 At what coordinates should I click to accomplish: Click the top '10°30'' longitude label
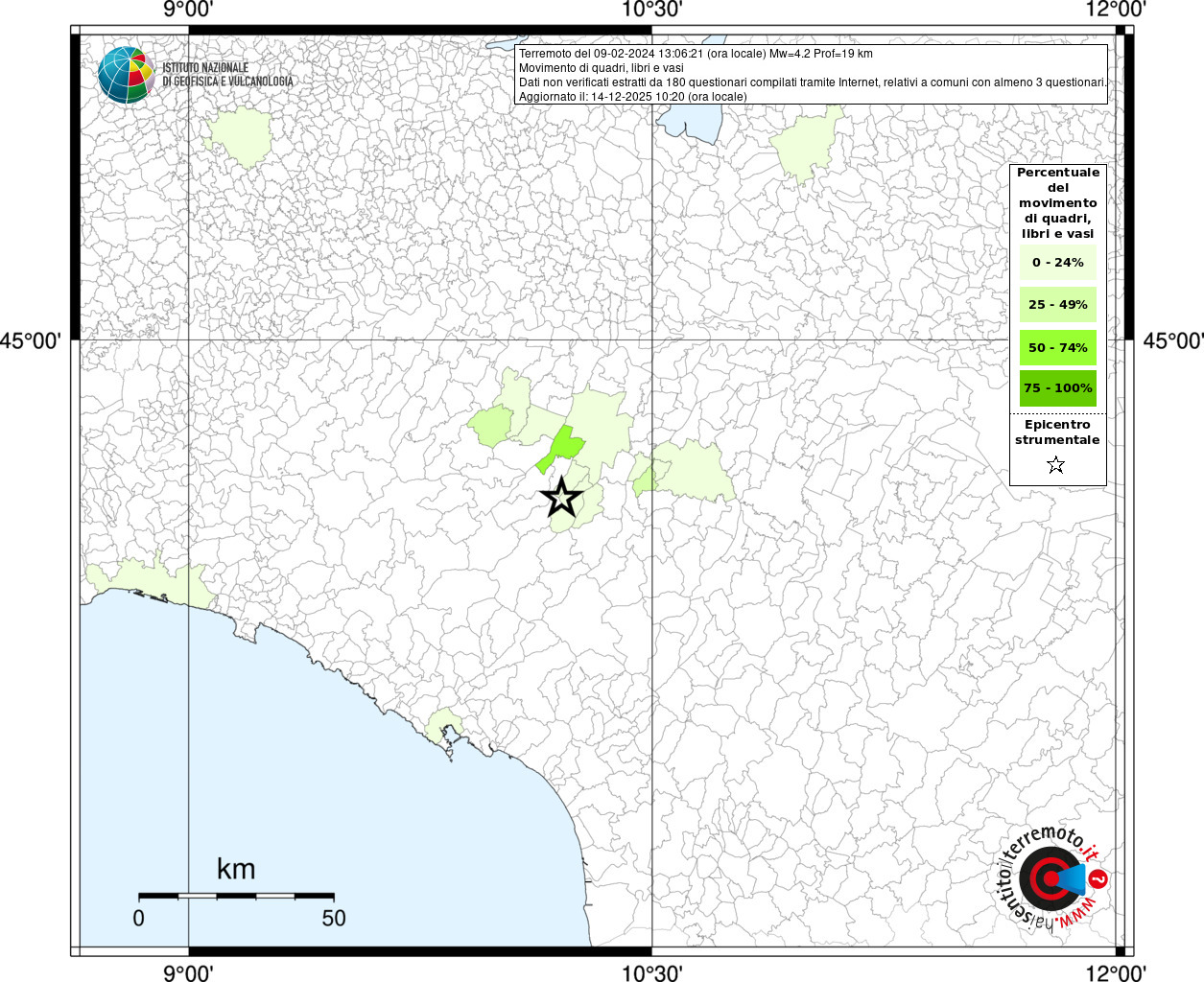652,10
